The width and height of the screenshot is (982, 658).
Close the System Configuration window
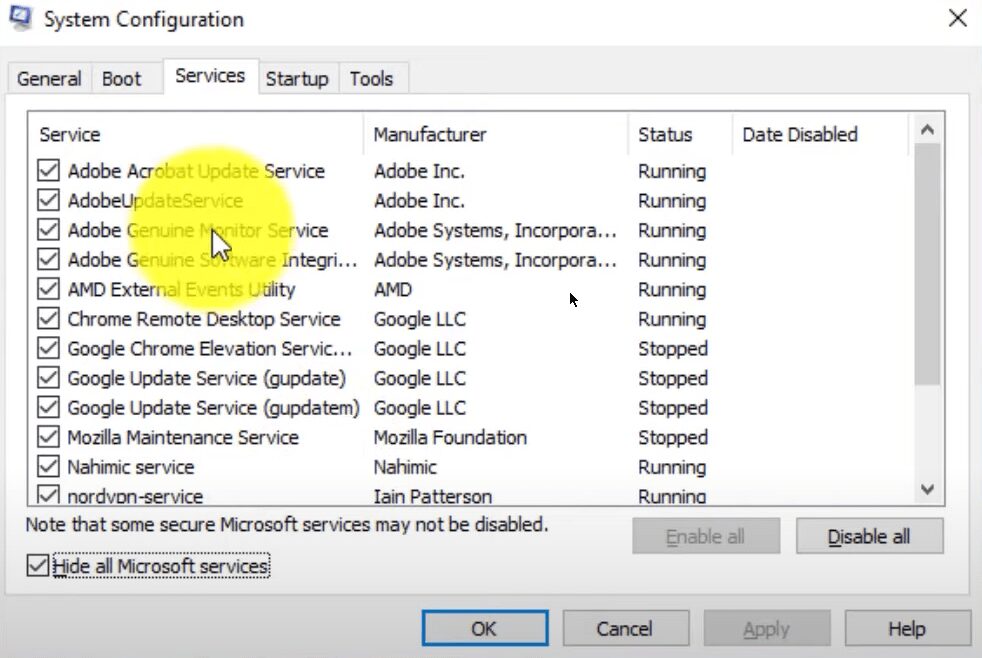[958, 18]
